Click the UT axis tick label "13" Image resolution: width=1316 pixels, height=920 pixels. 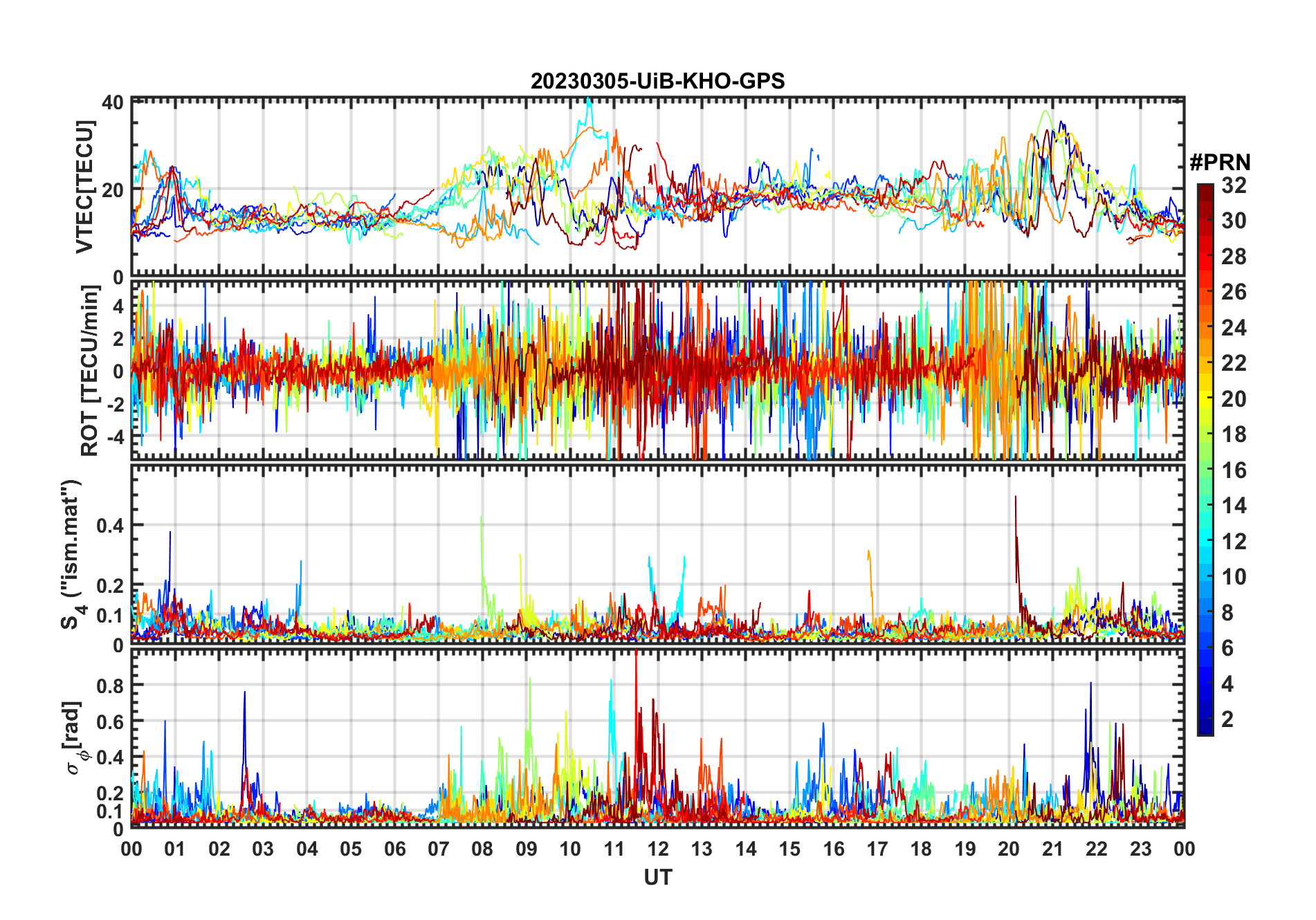tap(702, 849)
